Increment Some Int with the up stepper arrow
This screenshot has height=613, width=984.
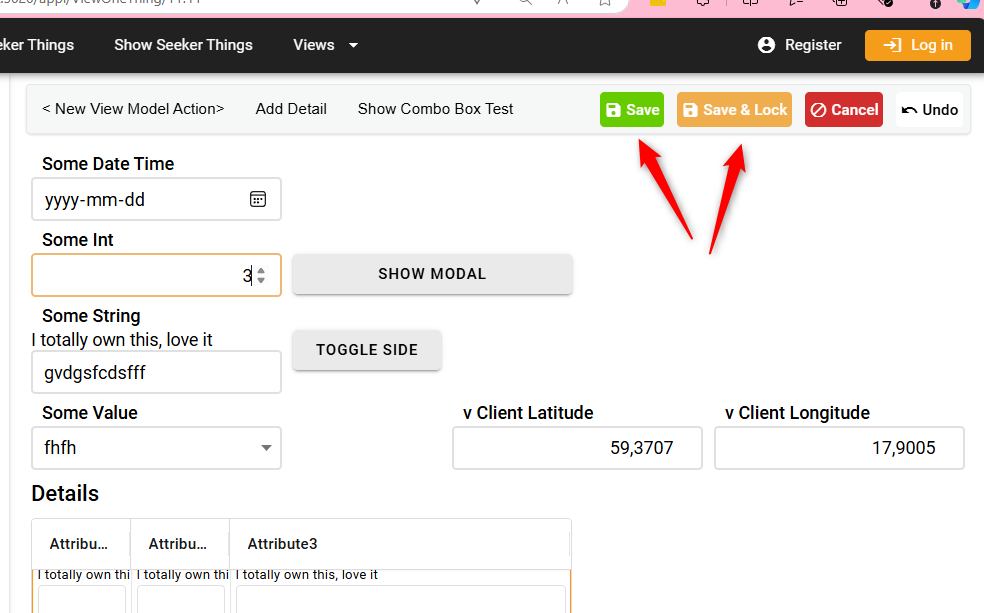pos(261,270)
